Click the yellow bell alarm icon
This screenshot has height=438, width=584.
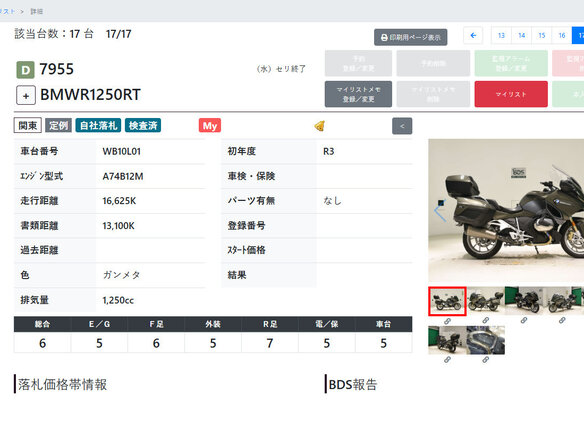[x=320, y=126]
